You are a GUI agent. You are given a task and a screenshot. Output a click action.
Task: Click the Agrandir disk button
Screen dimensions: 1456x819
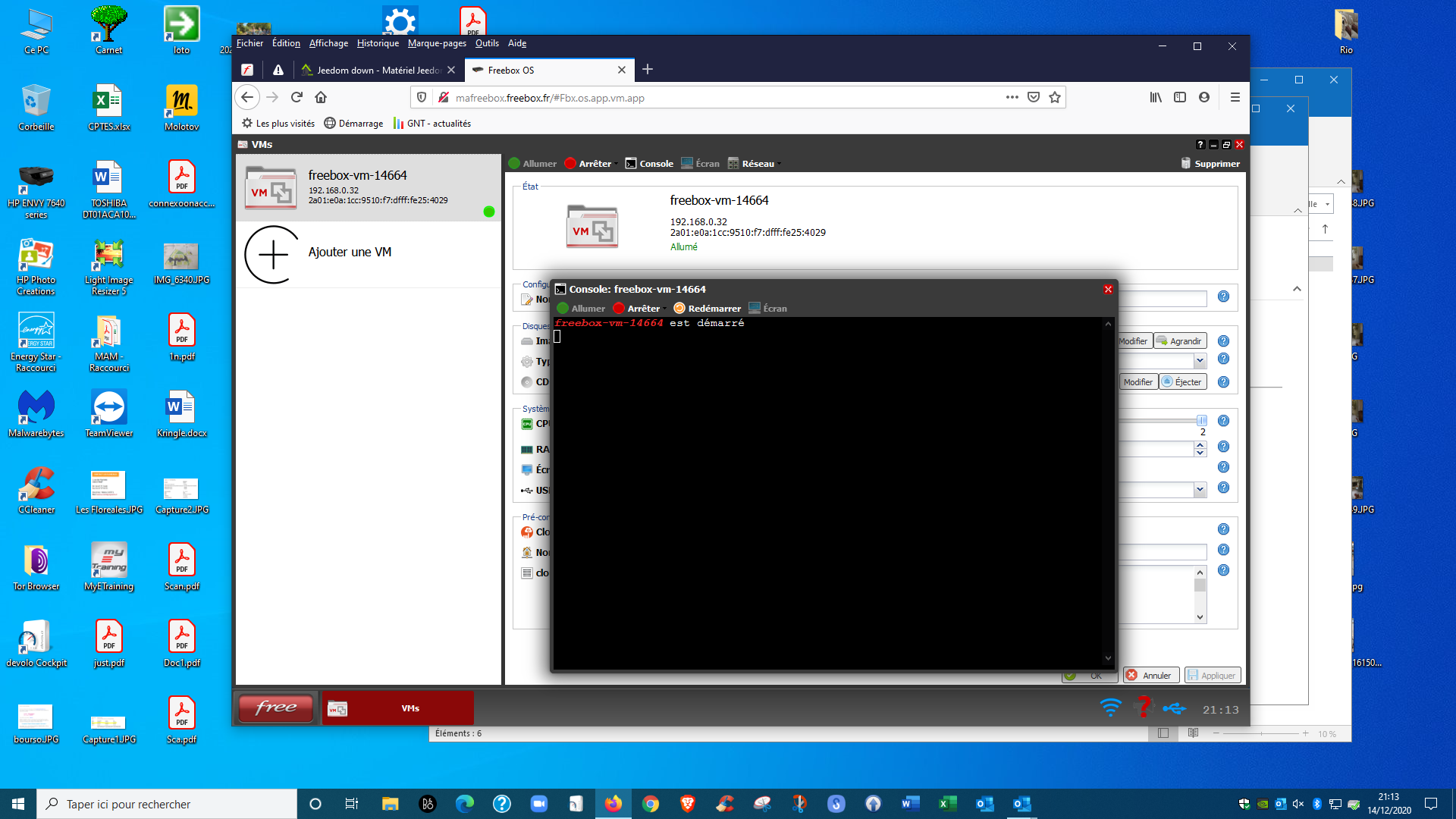point(1180,341)
